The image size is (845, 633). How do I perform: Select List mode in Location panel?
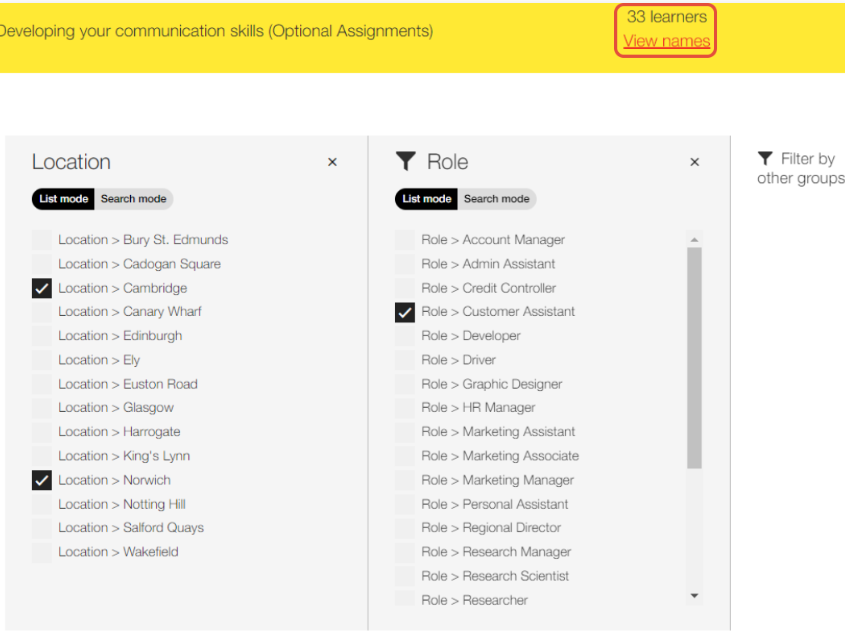coord(63,199)
